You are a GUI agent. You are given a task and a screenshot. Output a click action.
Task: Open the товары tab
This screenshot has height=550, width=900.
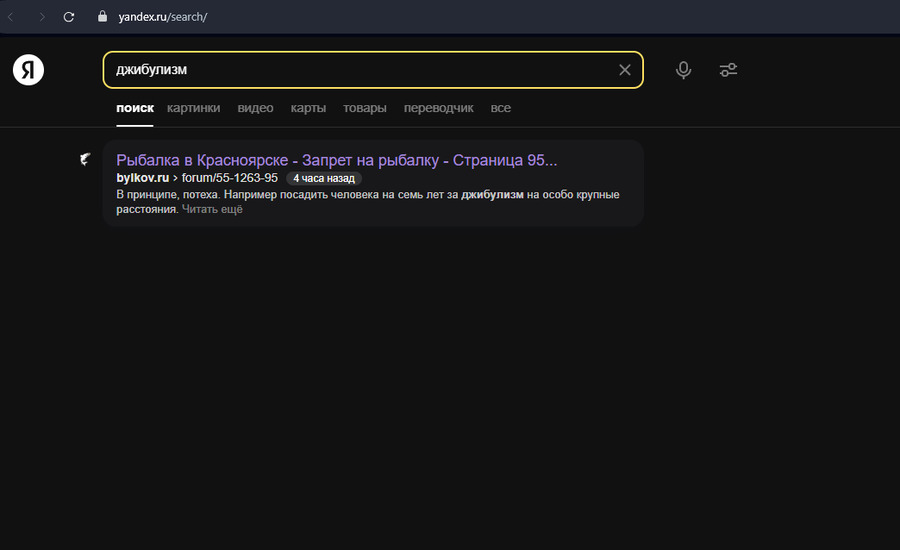[x=364, y=108]
